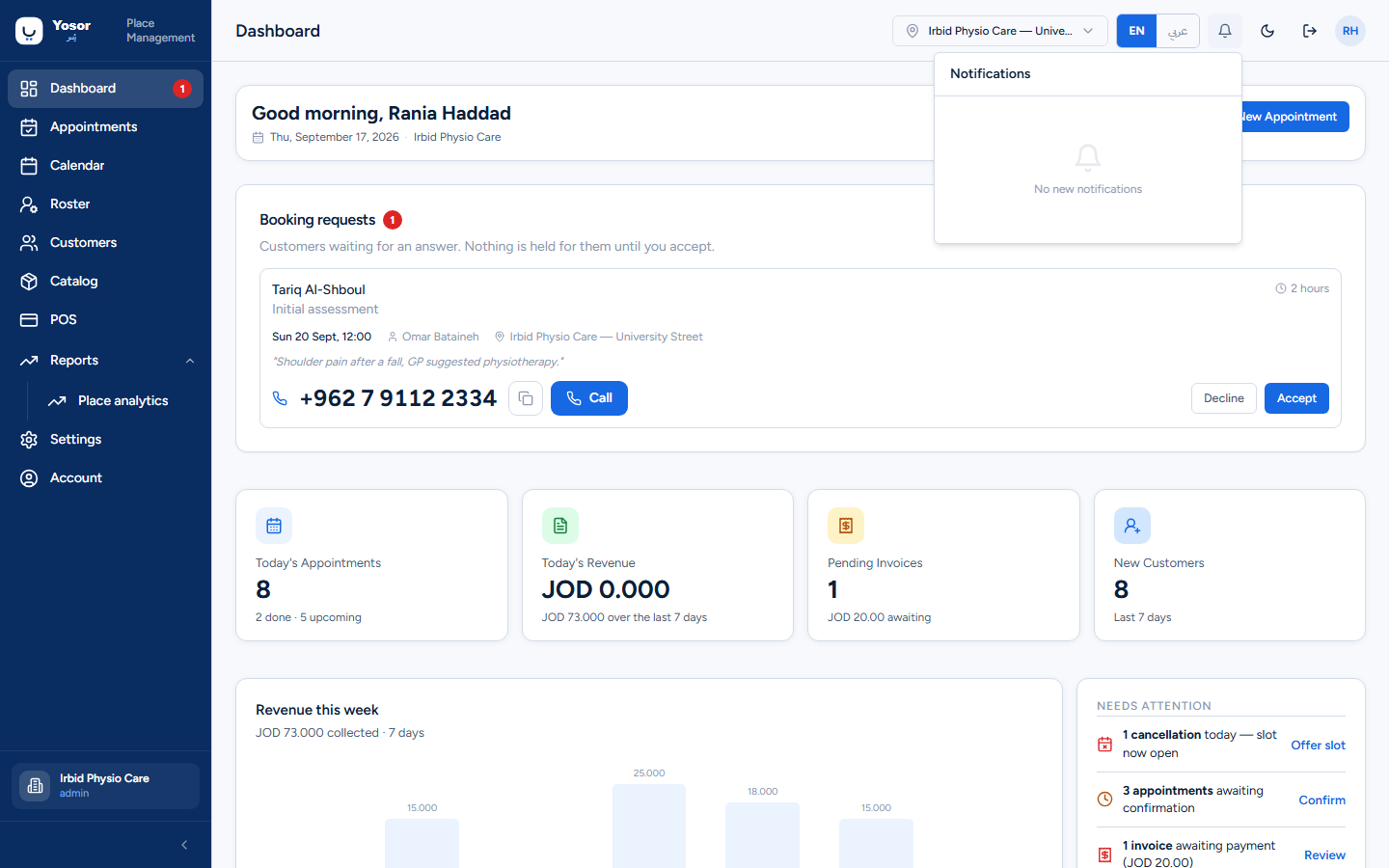The image size is (1389, 868).
Task: Click the Irbid Physio Care building icon
Action: (35, 786)
